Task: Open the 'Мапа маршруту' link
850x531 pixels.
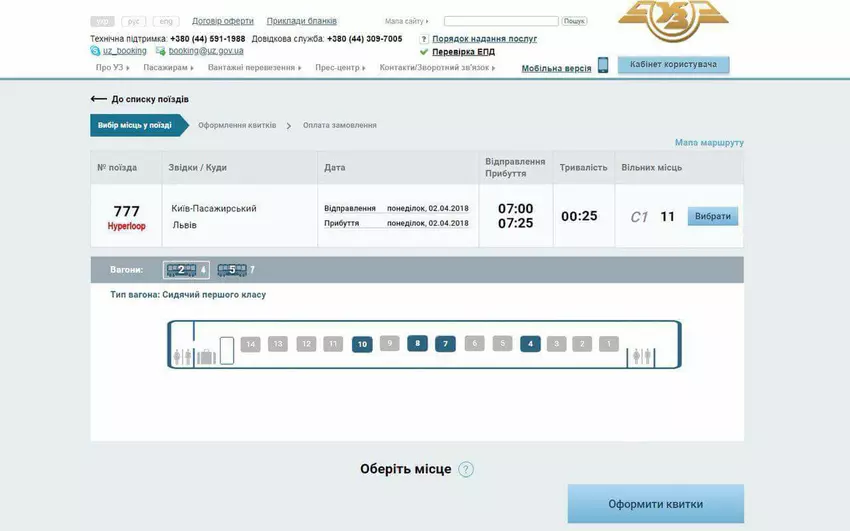Action: pyautogui.click(x=709, y=143)
